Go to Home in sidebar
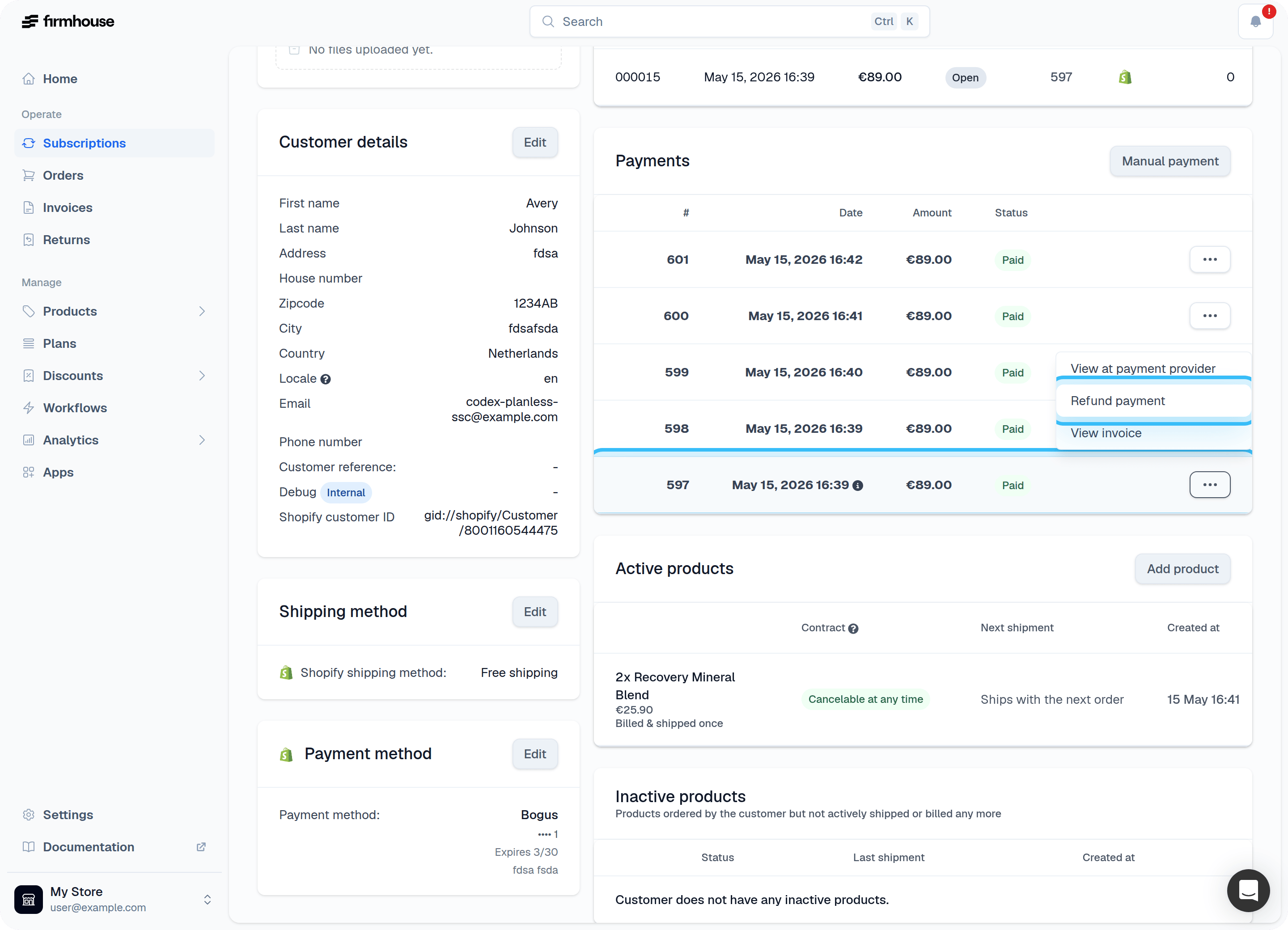 (114, 79)
